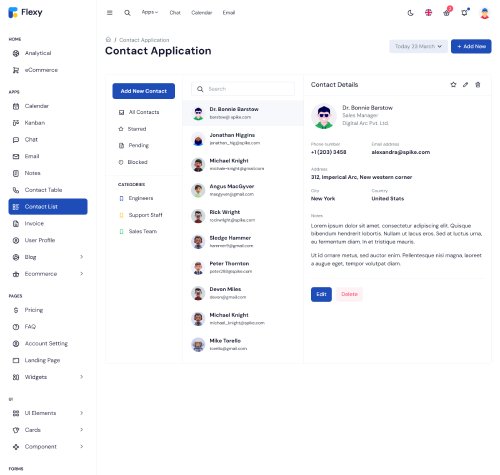500x475 pixels.
Task: Click the home breadcrumb icon
Action: (x=108, y=40)
